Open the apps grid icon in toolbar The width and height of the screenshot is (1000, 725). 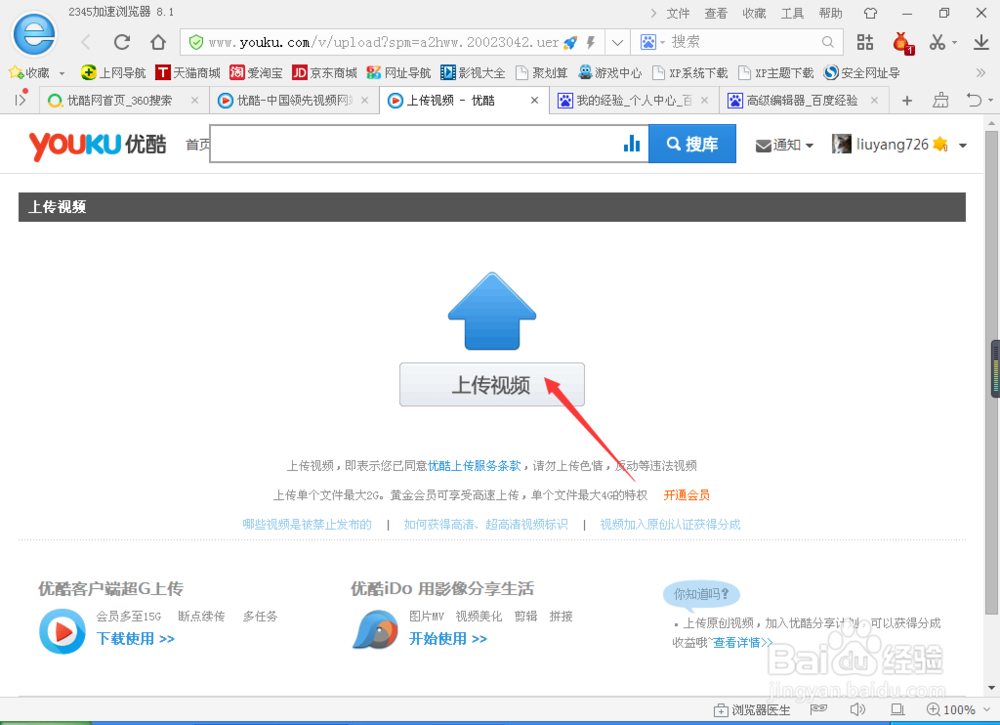click(x=865, y=42)
